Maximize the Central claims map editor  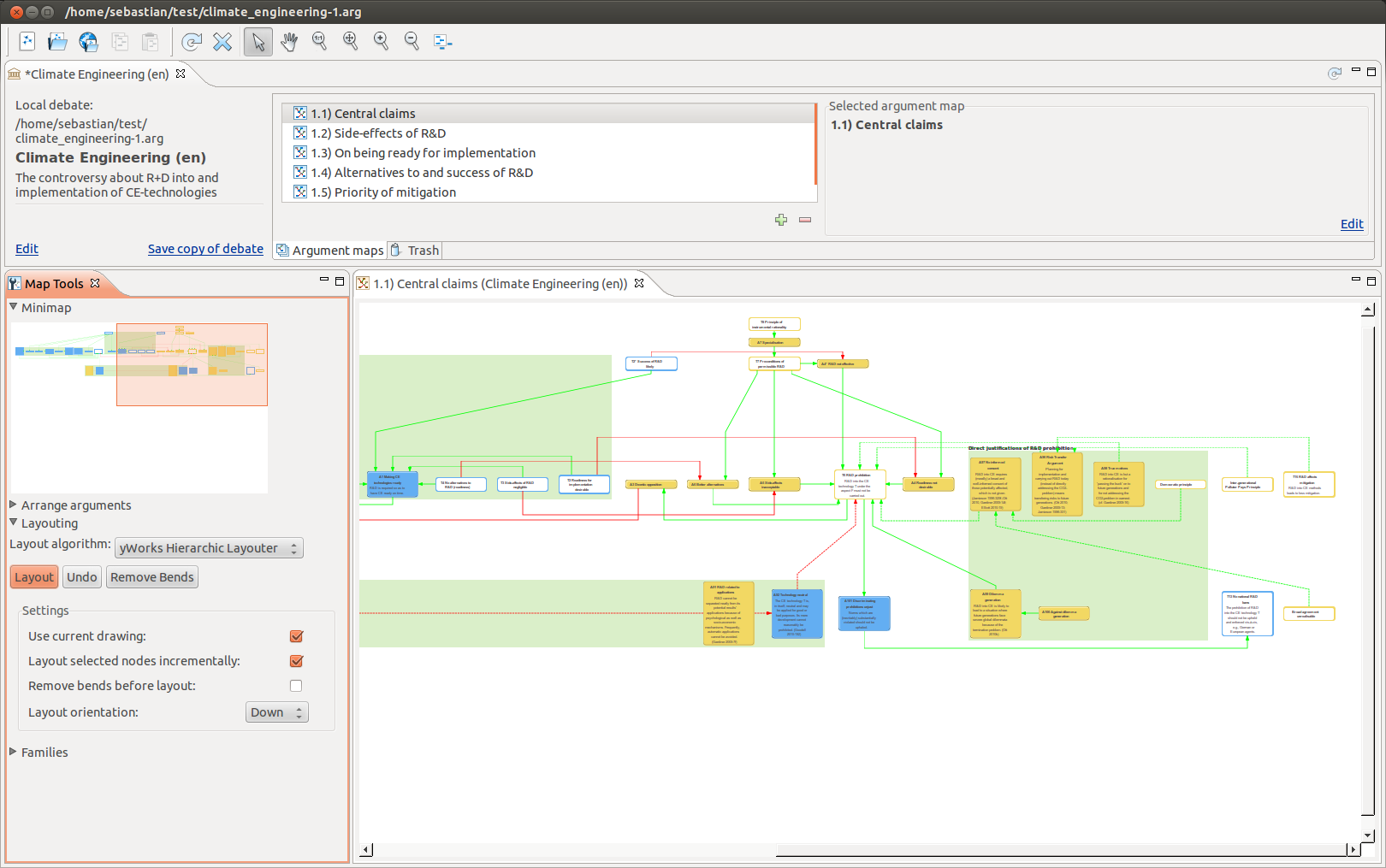(x=1371, y=280)
